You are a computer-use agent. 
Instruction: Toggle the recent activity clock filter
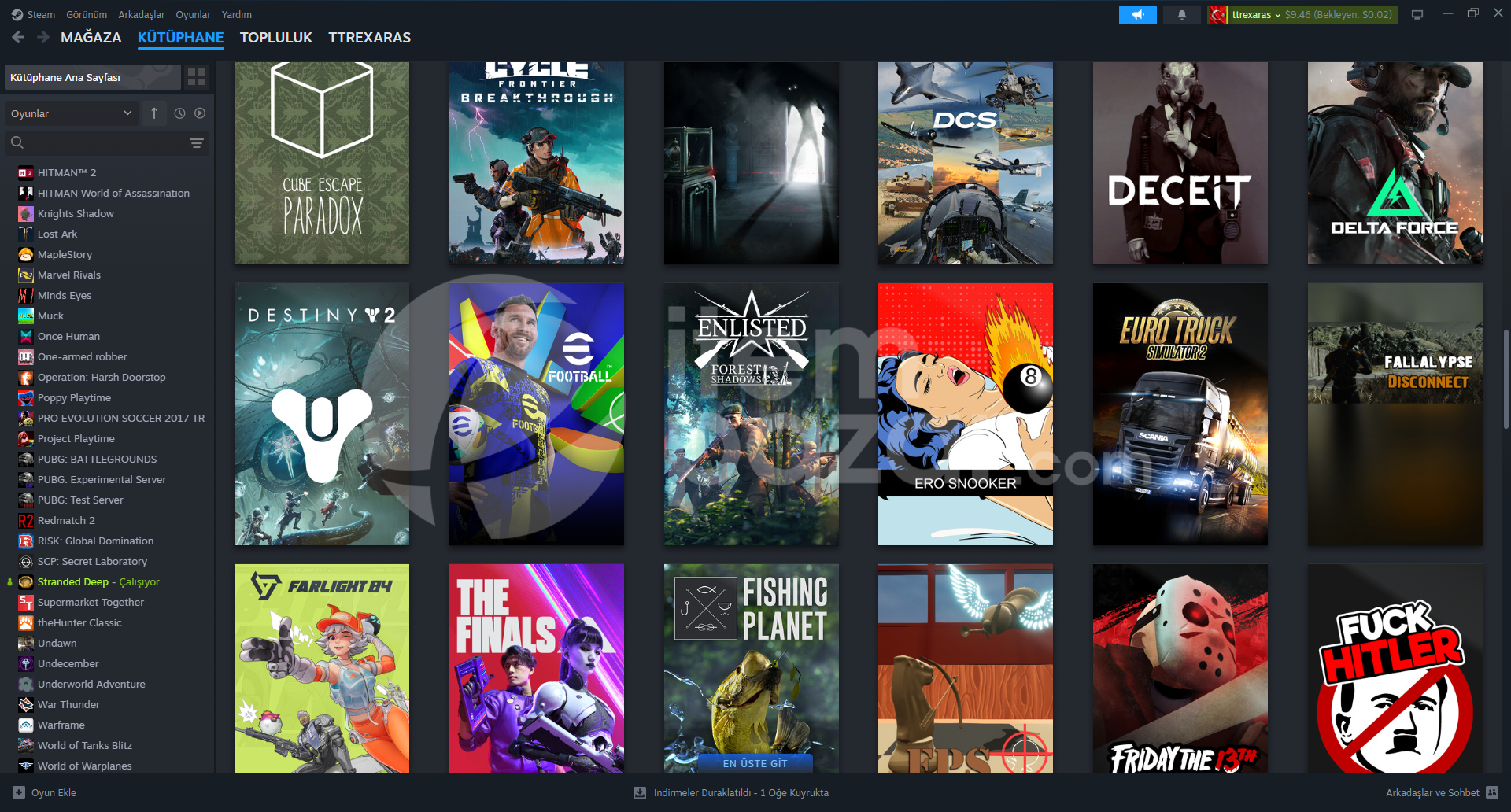pyautogui.click(x=179, y=113)
